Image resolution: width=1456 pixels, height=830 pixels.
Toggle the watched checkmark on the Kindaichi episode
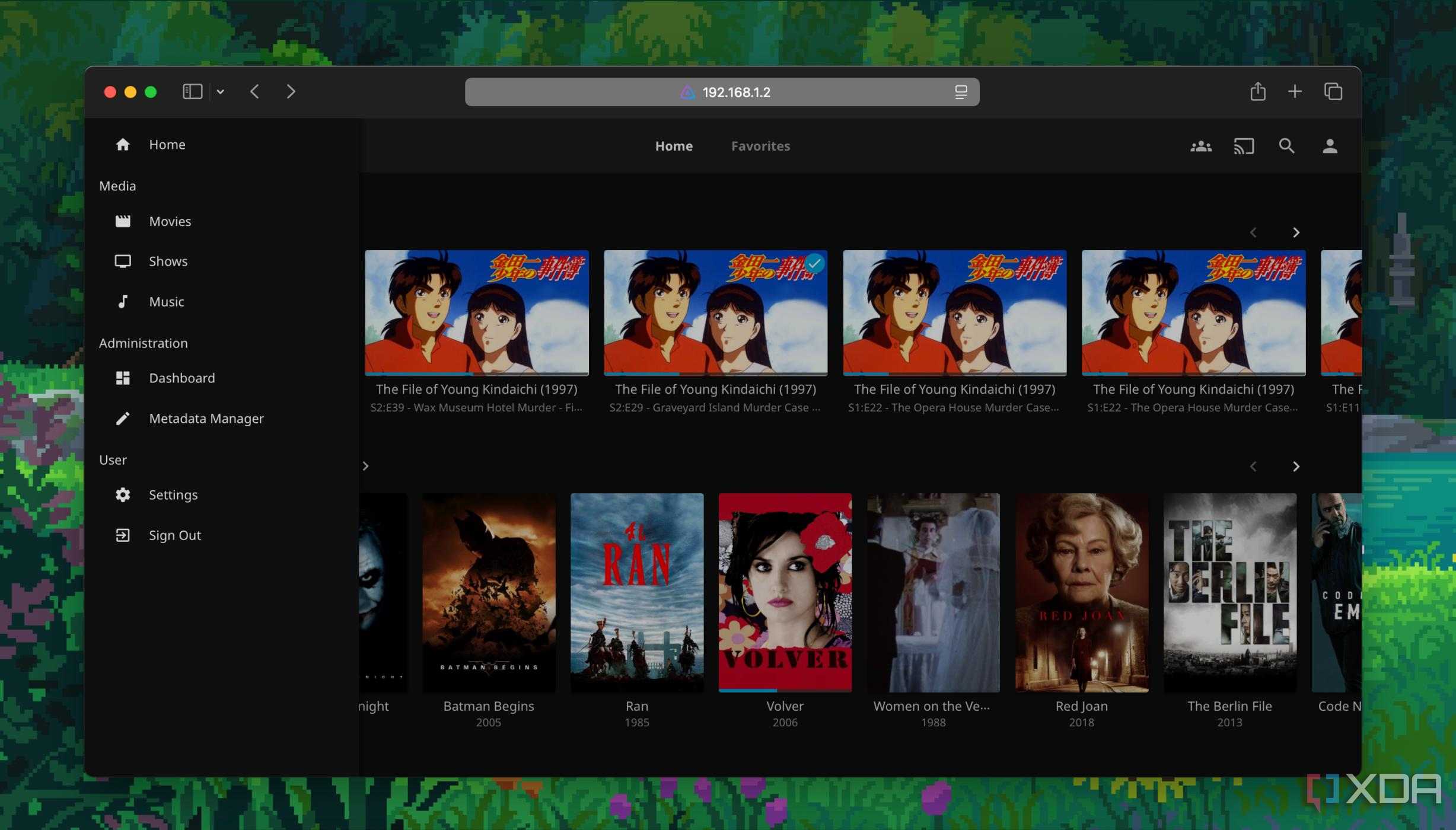click(x=814, y=264)
